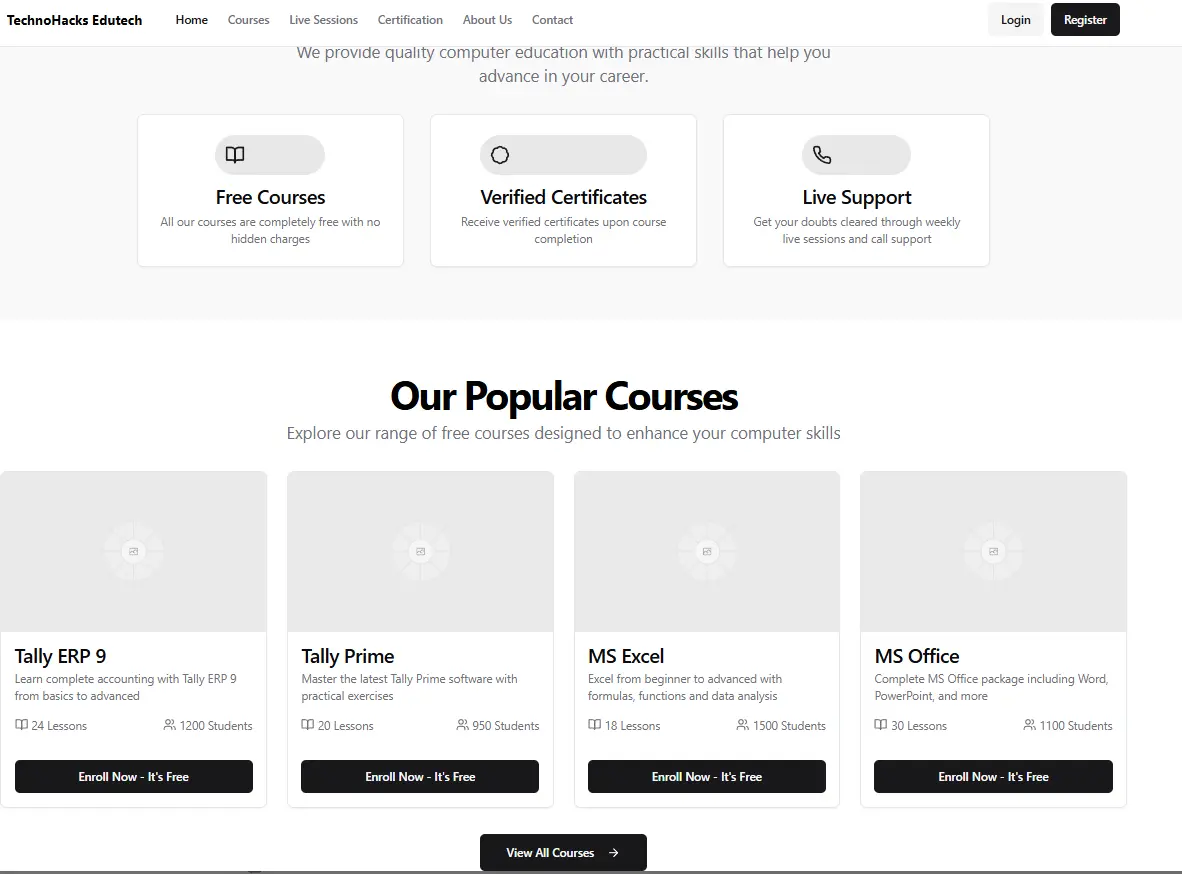This screenshot has height=874, width=1182.
Task: Click the '30 Lessons' label
Action: pos(918,725)
